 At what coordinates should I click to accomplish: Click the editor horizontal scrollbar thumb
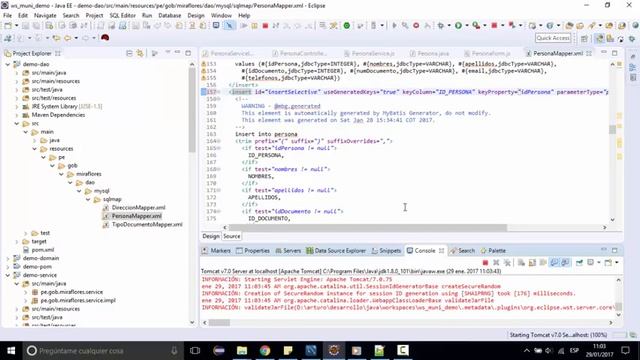pyautogui.click(x=368, y=228)
